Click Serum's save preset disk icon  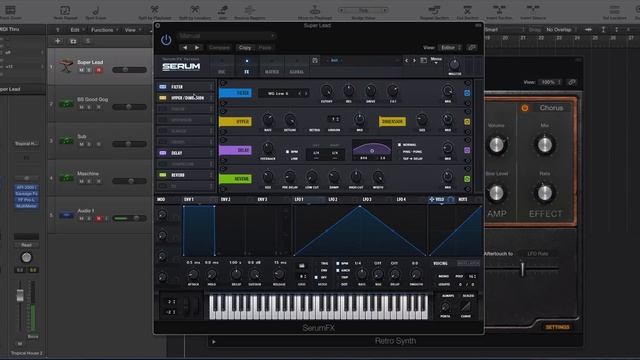(315, 60)
